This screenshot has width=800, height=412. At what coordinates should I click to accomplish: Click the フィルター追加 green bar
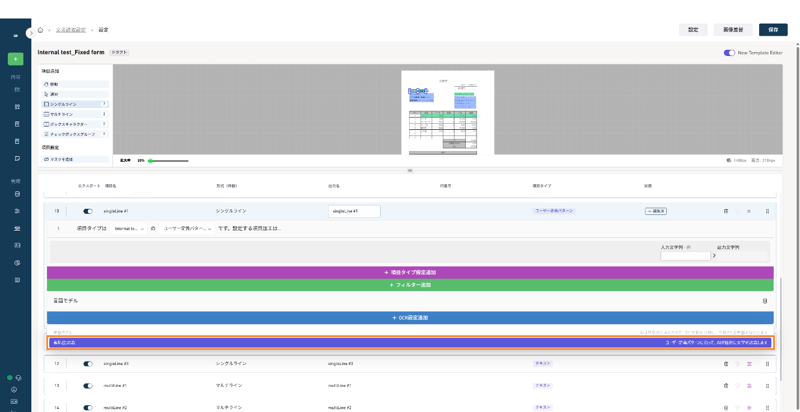click(x=410, y=285)
